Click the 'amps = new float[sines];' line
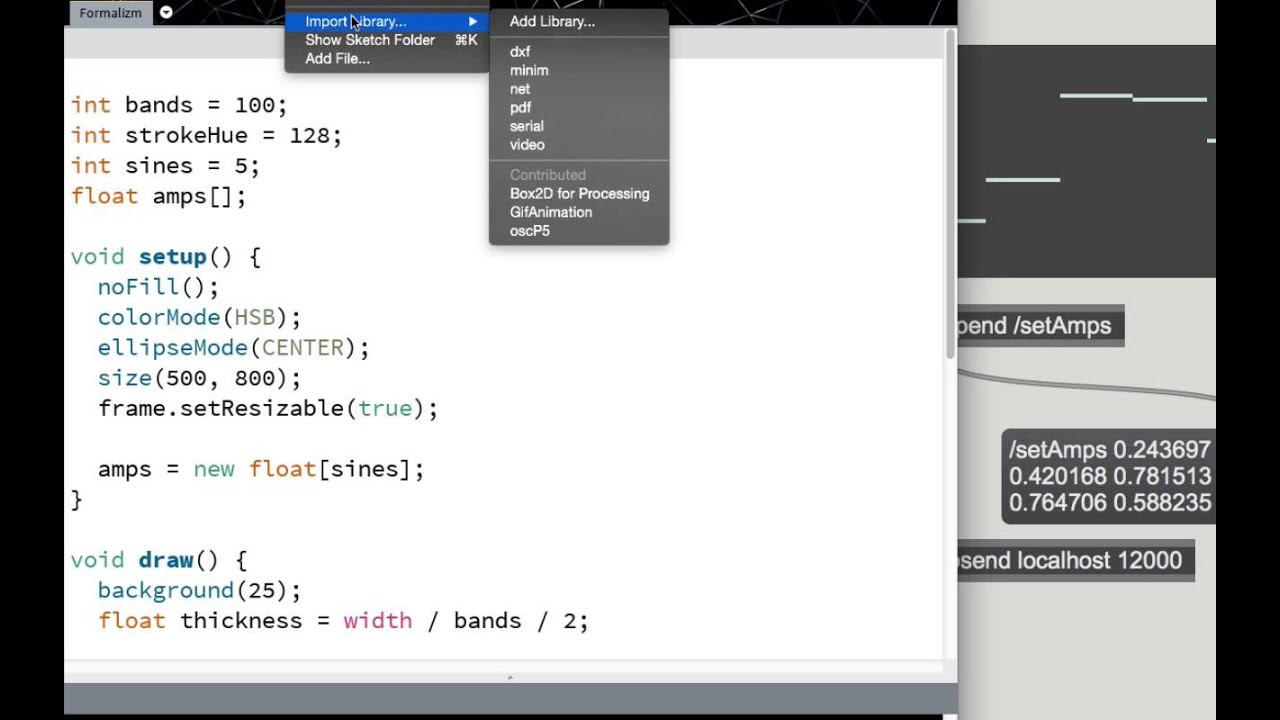 pyautogui.click(x=261, y=469)
